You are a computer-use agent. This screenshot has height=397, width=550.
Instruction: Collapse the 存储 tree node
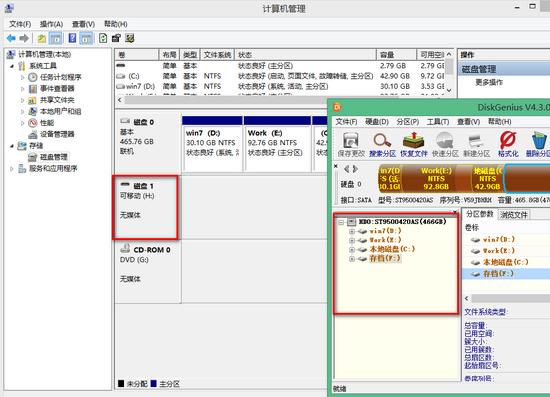click(12, 146)
